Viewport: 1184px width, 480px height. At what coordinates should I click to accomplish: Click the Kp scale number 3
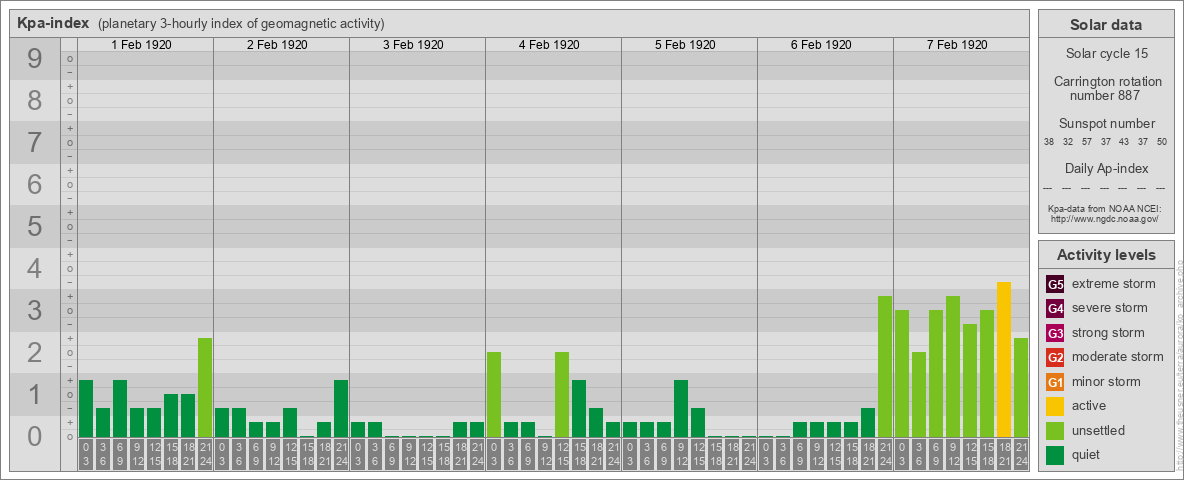35,310
